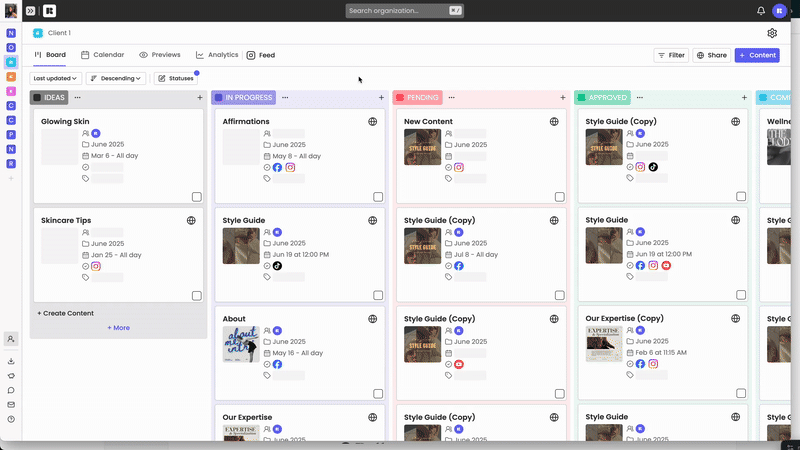The width and height of the screenshot is (800, 450).
Task: Click the globe icon on Skincare Tips card
Action: pyautogui.click(x=191, y=220)
